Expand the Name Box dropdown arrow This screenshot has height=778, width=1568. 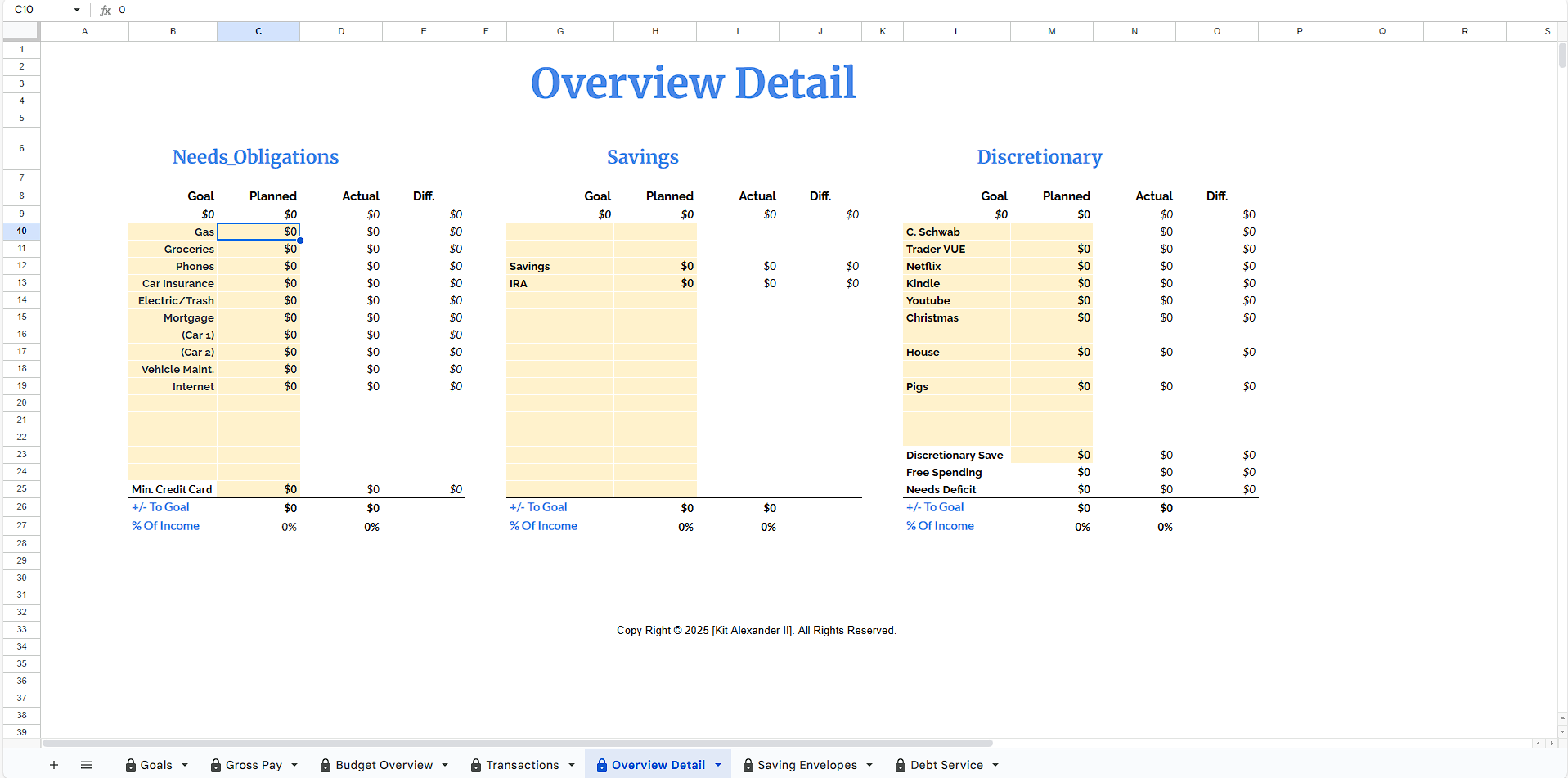(x=77, y=10)
